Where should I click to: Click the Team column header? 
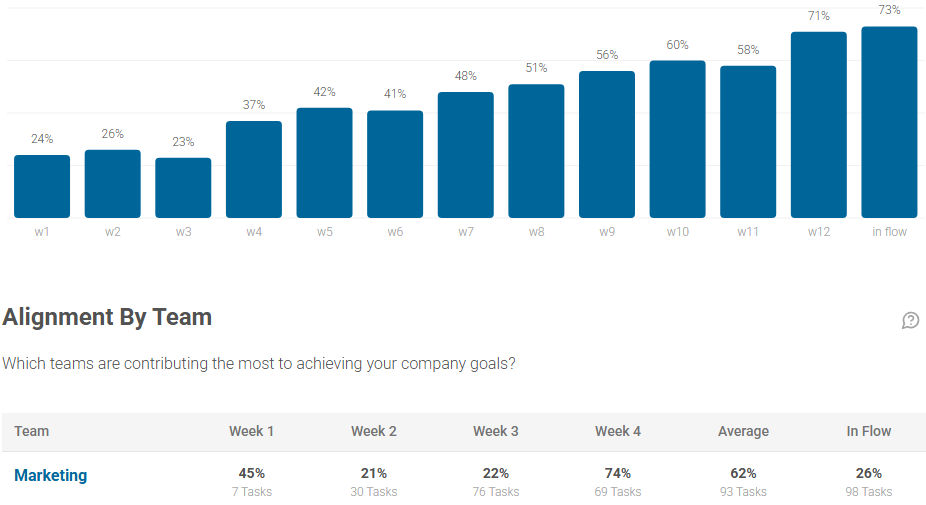(32, 431)
